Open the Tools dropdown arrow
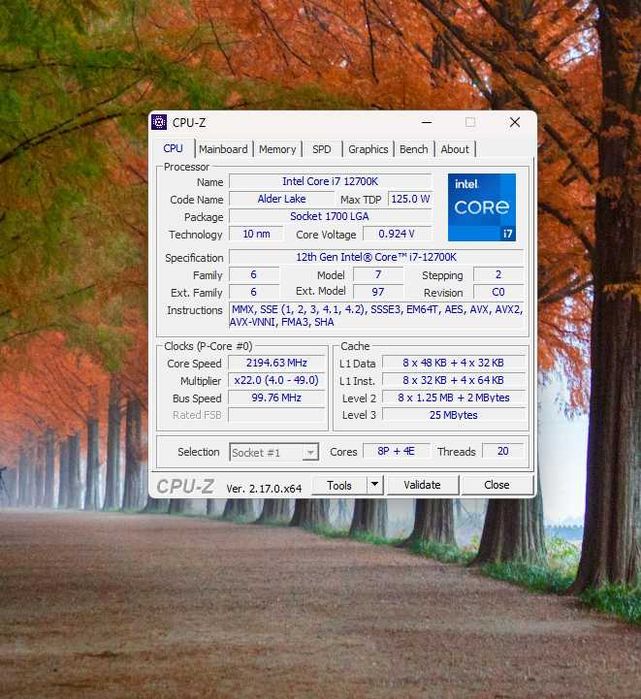 click(375, 485)
